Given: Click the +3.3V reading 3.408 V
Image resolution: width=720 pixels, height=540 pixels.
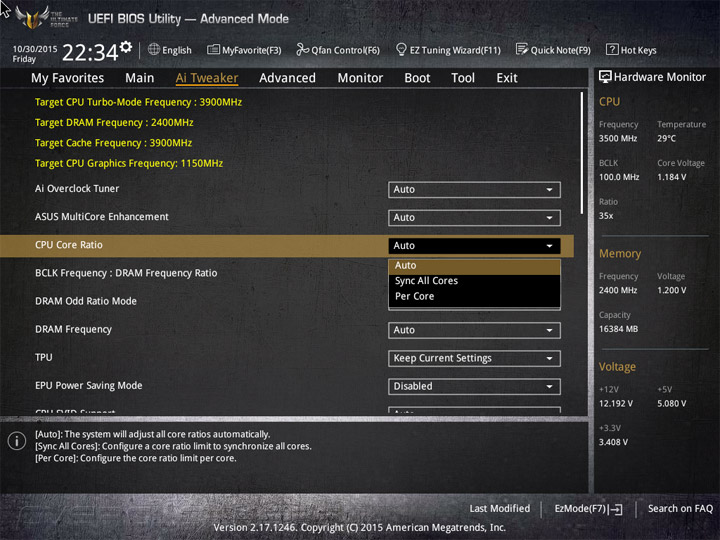Looking at the screenshot, I should (613, 442).
